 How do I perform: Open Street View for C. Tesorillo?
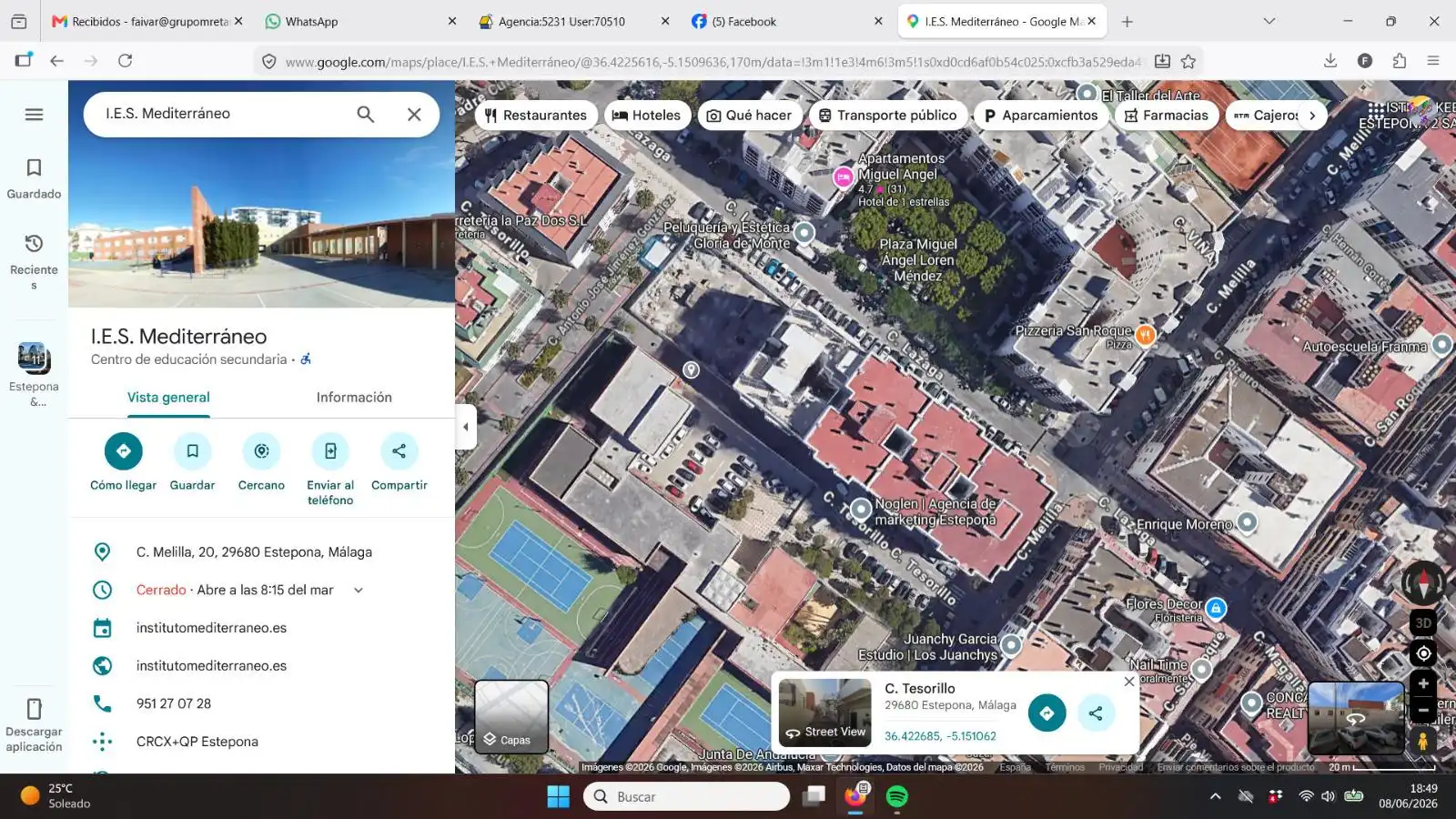point(825,713)
